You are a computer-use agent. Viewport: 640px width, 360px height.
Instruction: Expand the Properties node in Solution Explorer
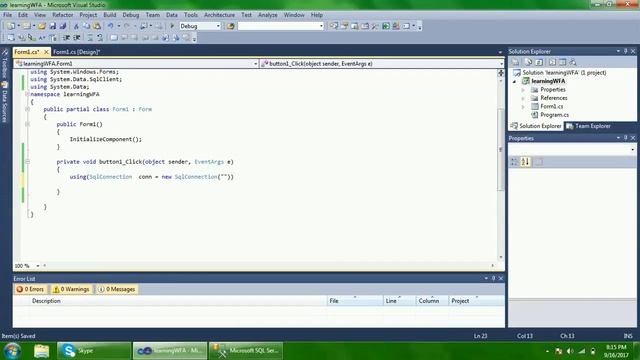coord(523,90)
